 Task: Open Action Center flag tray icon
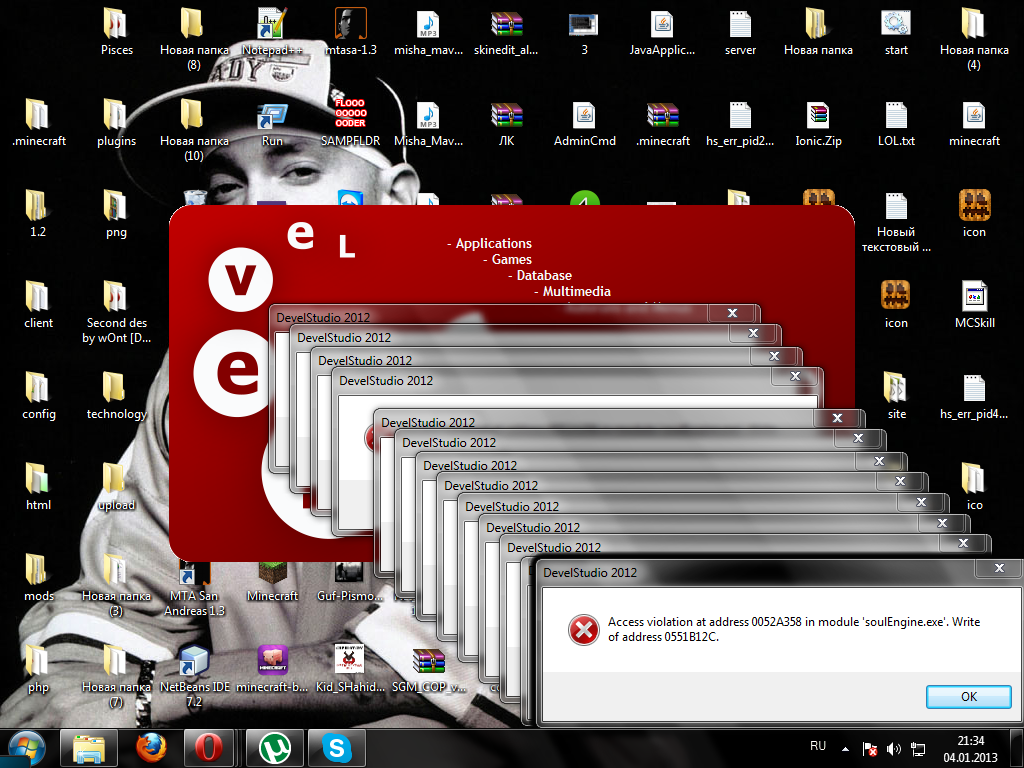click(869, 749)
